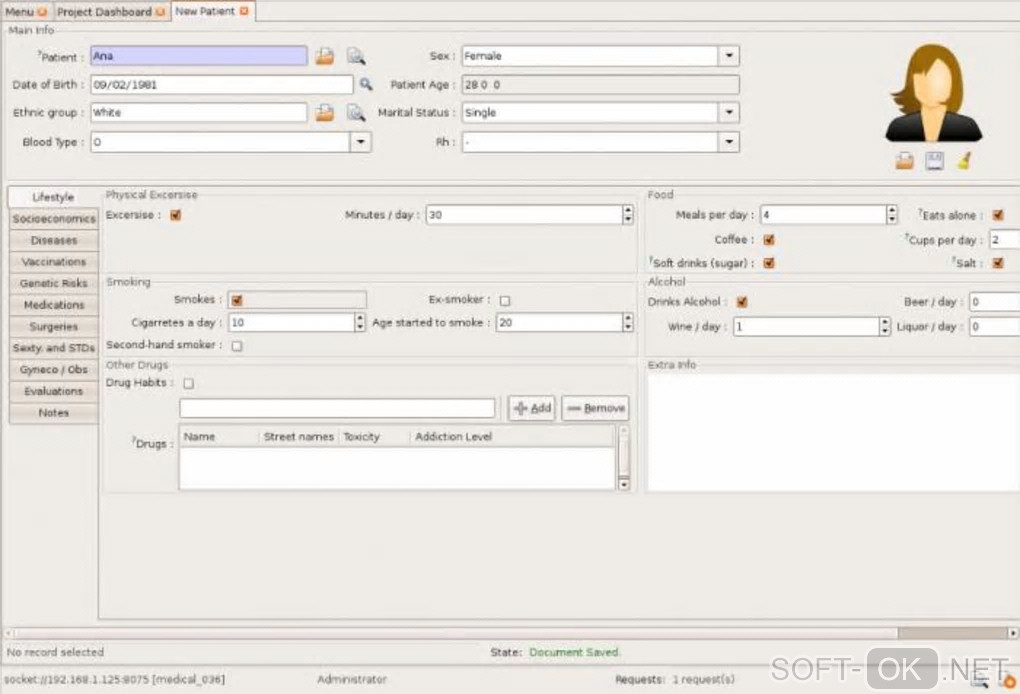Viewport: 1020px width, 694px height.
Task: Open the Marital Status dropdown
Action: (x=729, y=113)
